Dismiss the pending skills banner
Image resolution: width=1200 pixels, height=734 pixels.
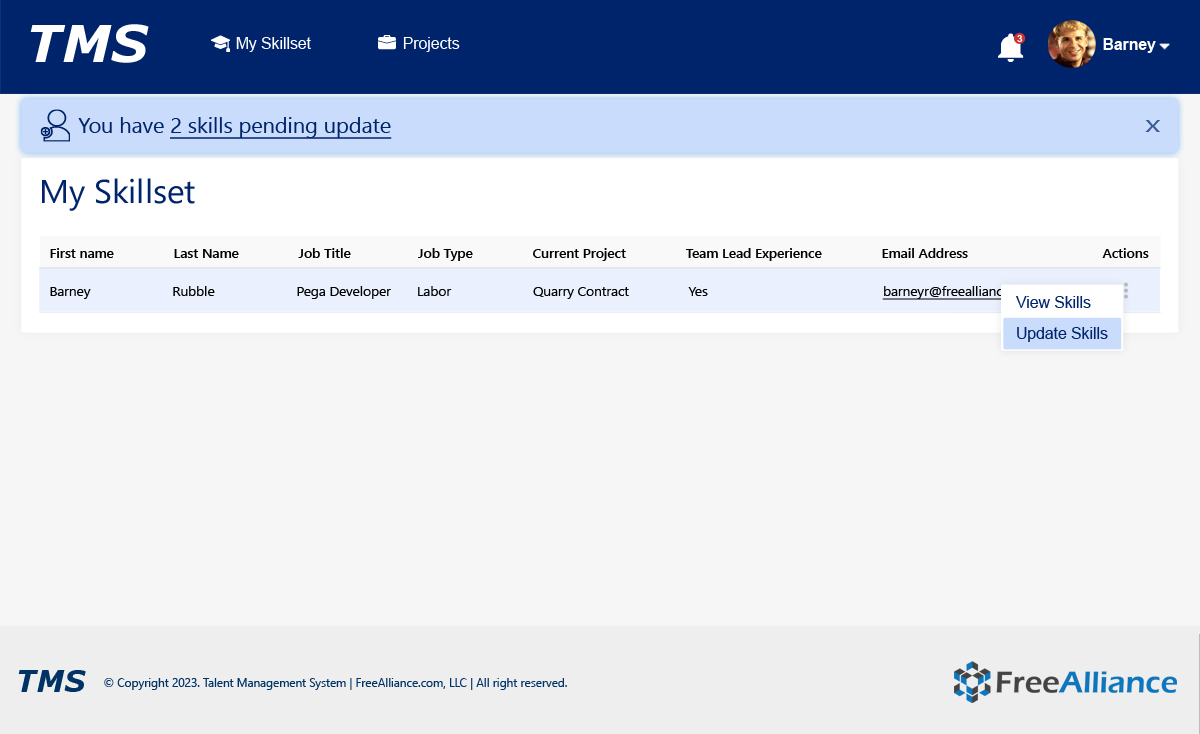tap(1152, 126)
